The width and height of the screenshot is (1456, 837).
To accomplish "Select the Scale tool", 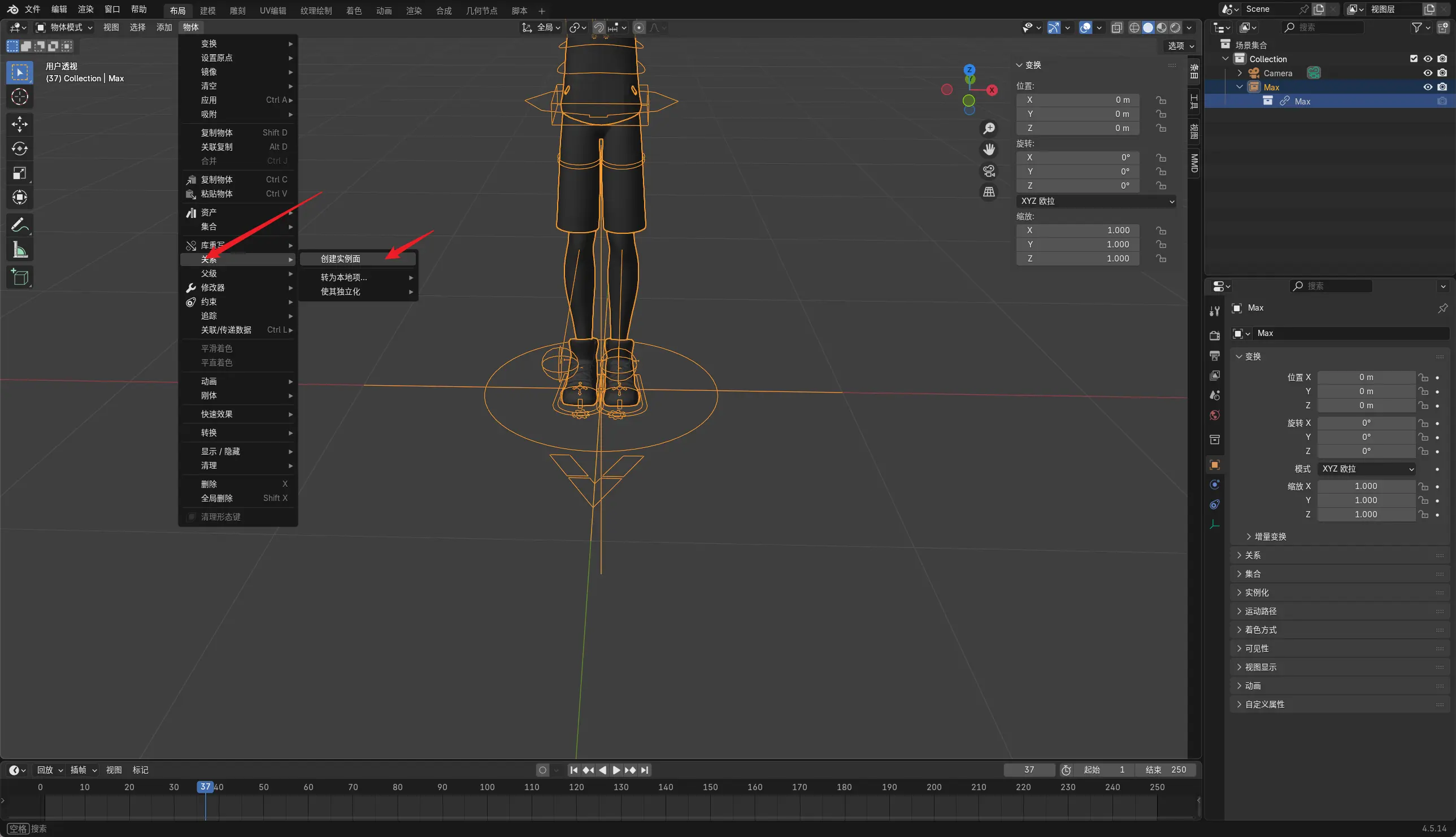I will 20,173.
